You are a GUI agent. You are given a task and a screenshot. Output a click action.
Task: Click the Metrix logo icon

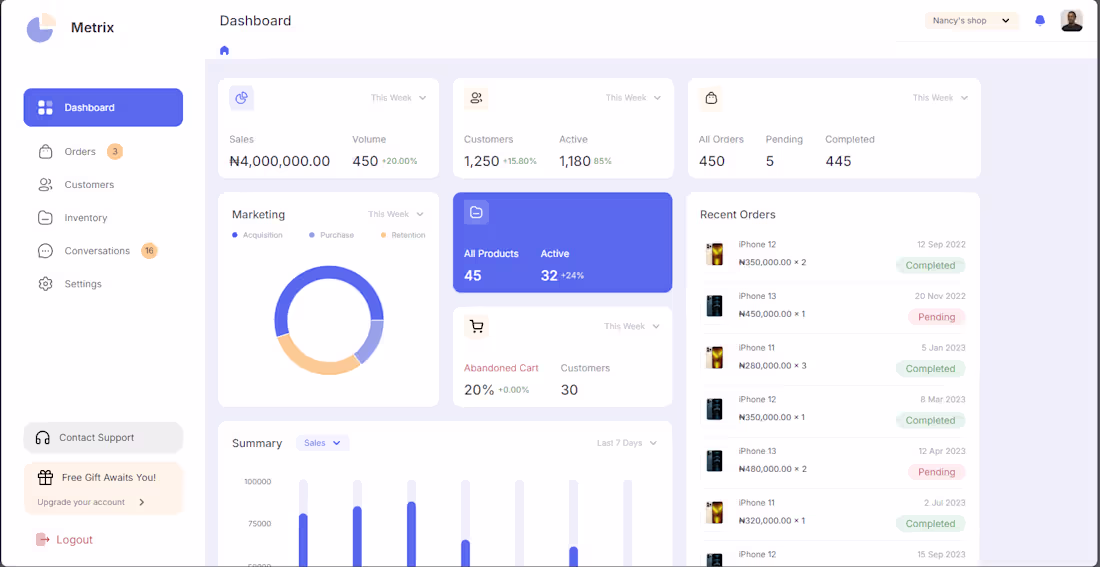click(x=41, y=28)
